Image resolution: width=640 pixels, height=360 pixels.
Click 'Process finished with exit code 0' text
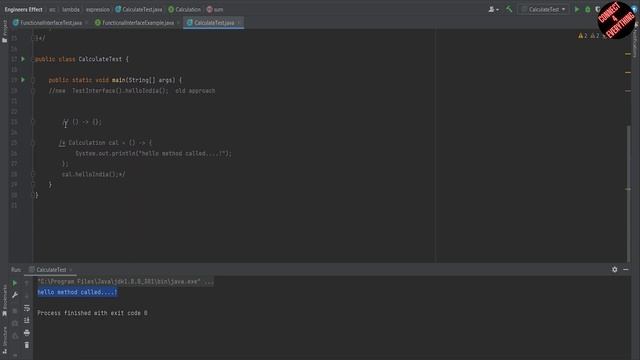click(92, 313)
